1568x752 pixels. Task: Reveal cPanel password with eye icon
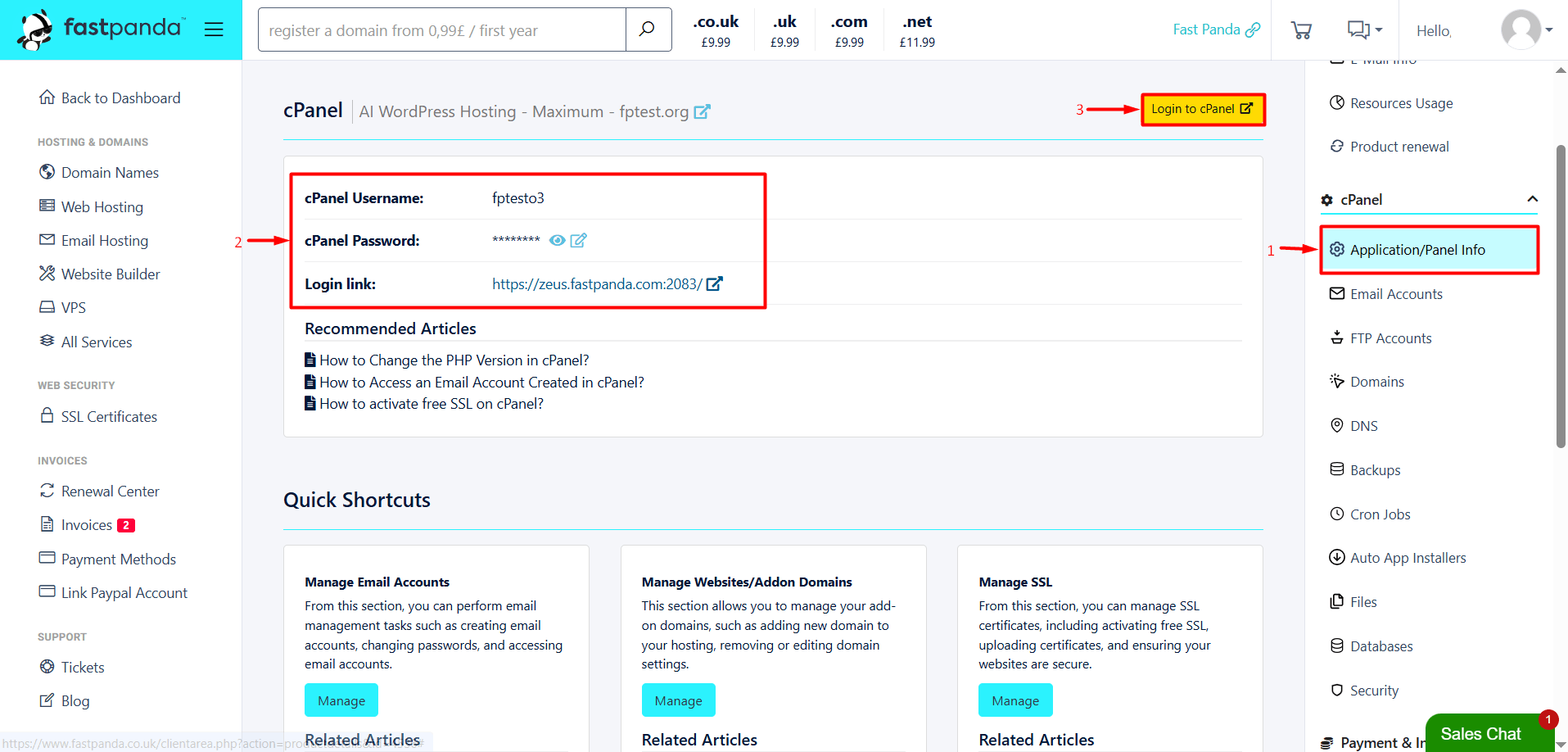coord(557,240)
